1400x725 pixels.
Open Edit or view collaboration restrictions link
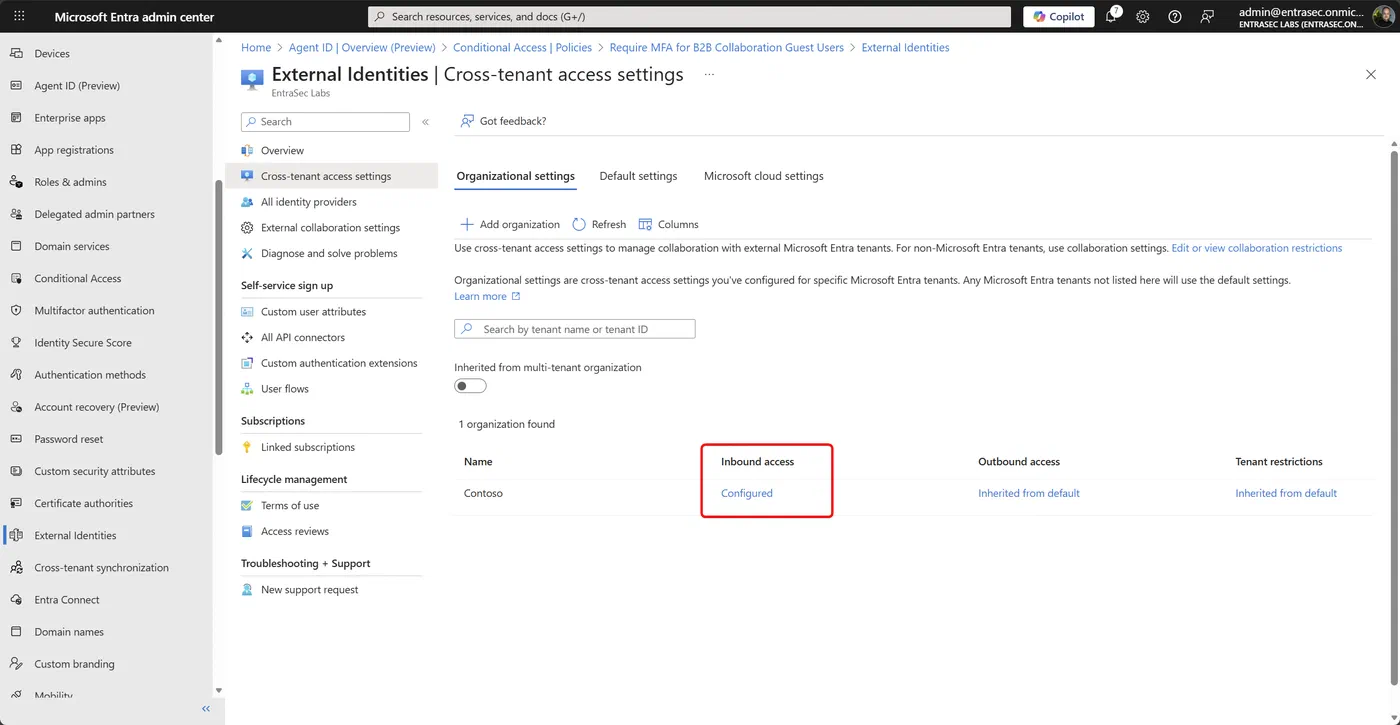click(x=1257, y=248)
